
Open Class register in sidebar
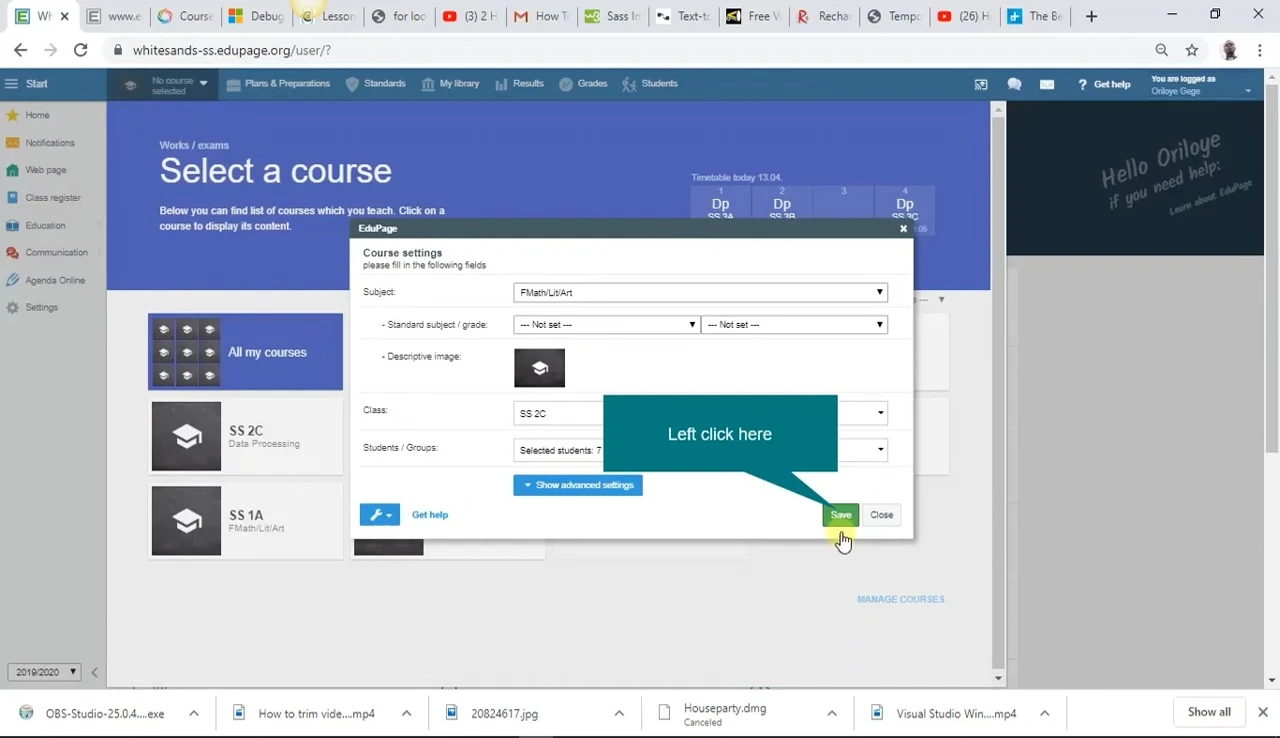pos(52,198)
